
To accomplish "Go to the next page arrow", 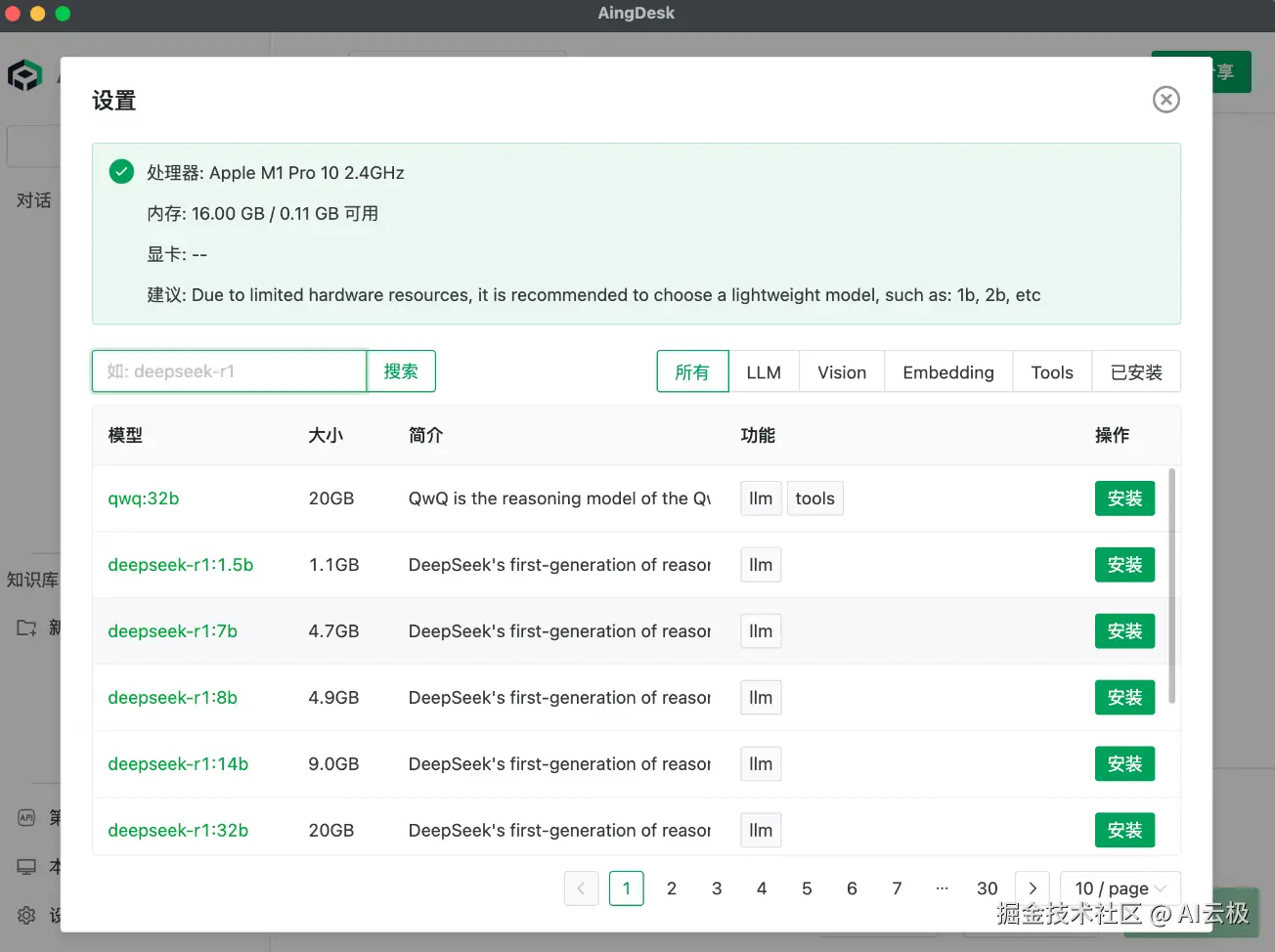I will (1033, 888).
